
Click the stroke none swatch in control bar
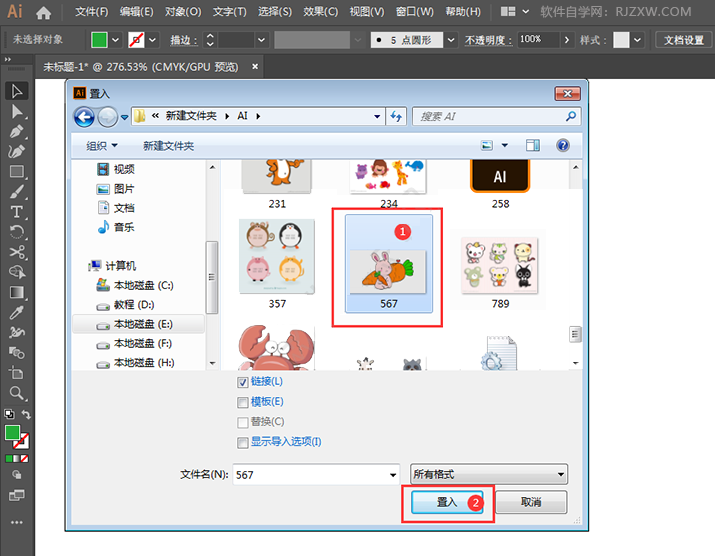[136, 40]
